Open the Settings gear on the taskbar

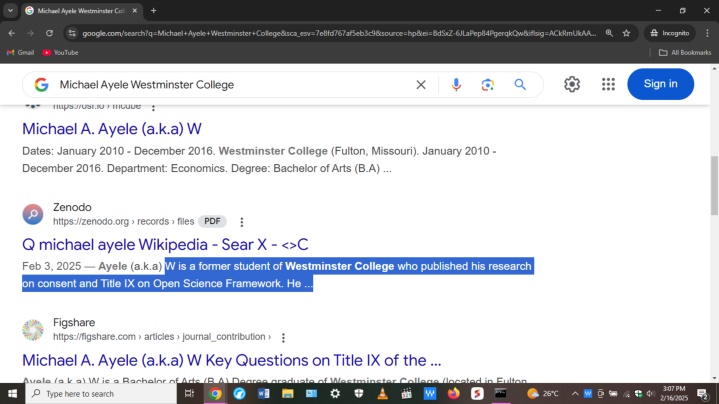pos(335,393)
